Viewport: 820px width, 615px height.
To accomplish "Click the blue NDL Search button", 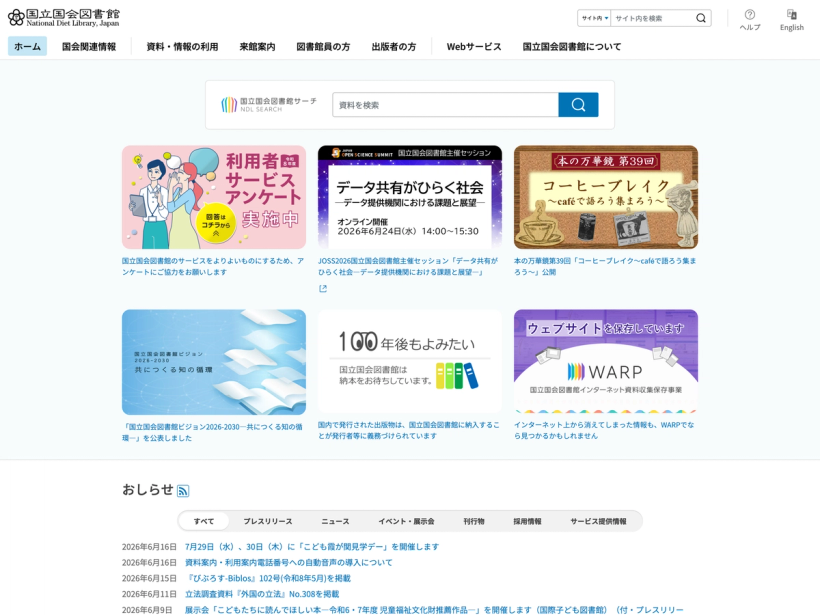I will (578, 105).
